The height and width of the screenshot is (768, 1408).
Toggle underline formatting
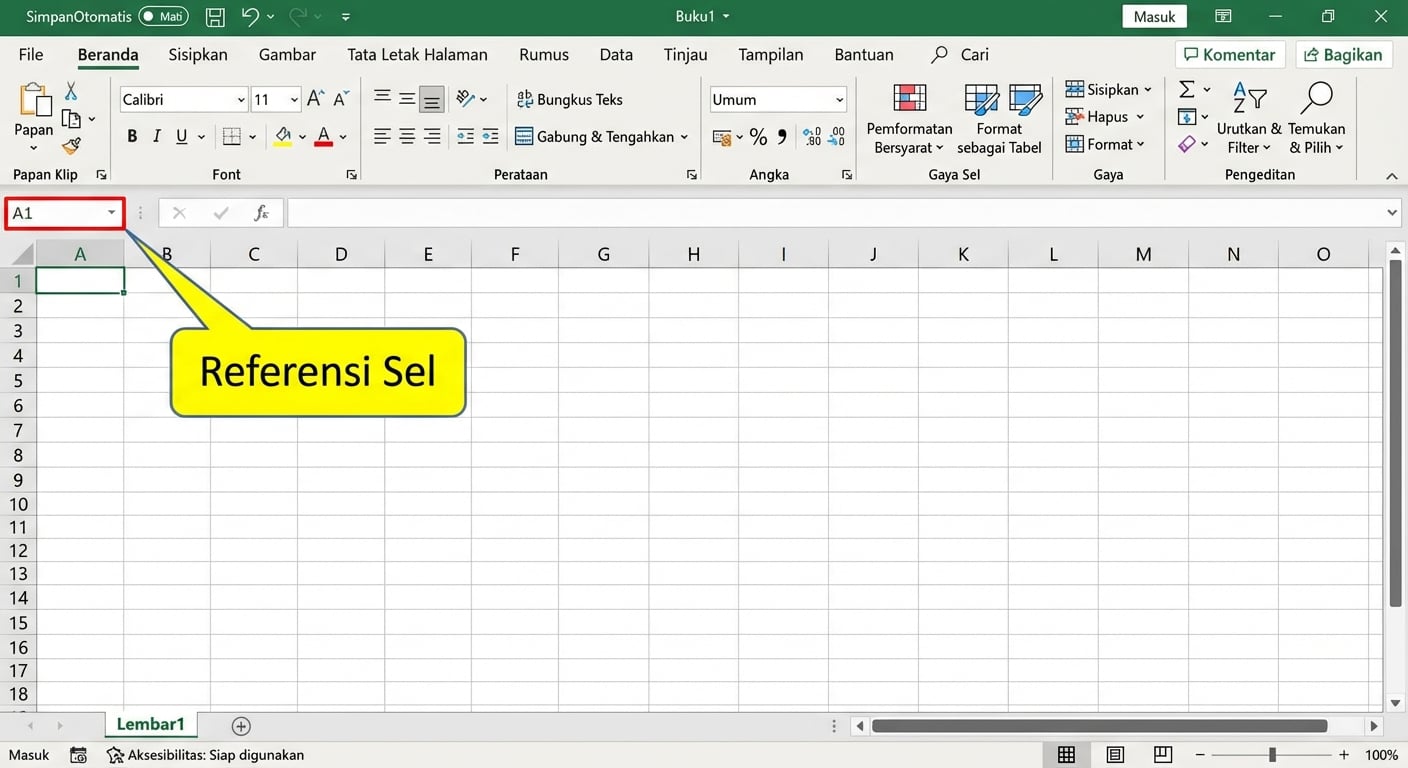click(181, 135)
